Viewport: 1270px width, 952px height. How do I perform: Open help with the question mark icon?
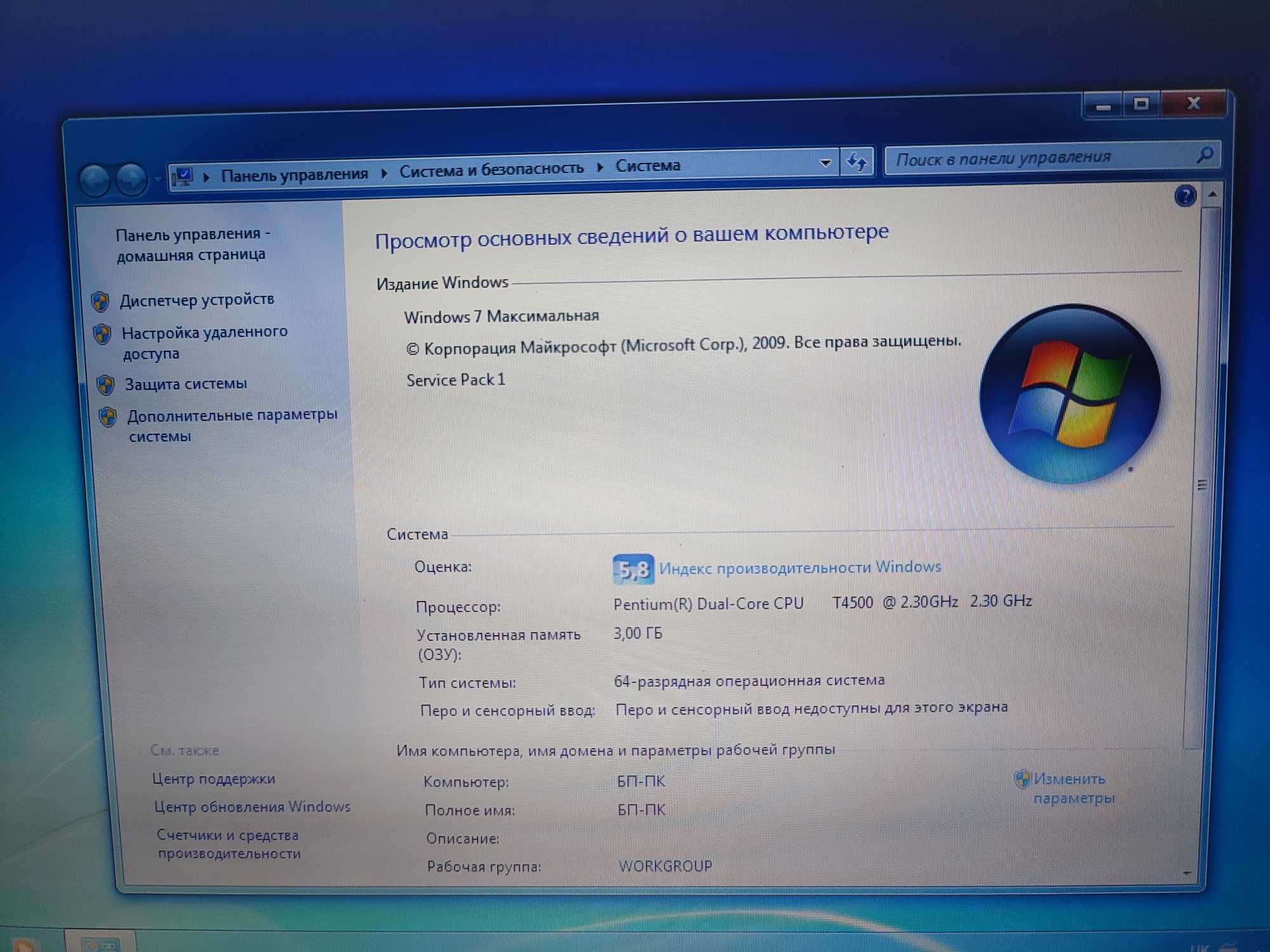[x=1185, y=196]
